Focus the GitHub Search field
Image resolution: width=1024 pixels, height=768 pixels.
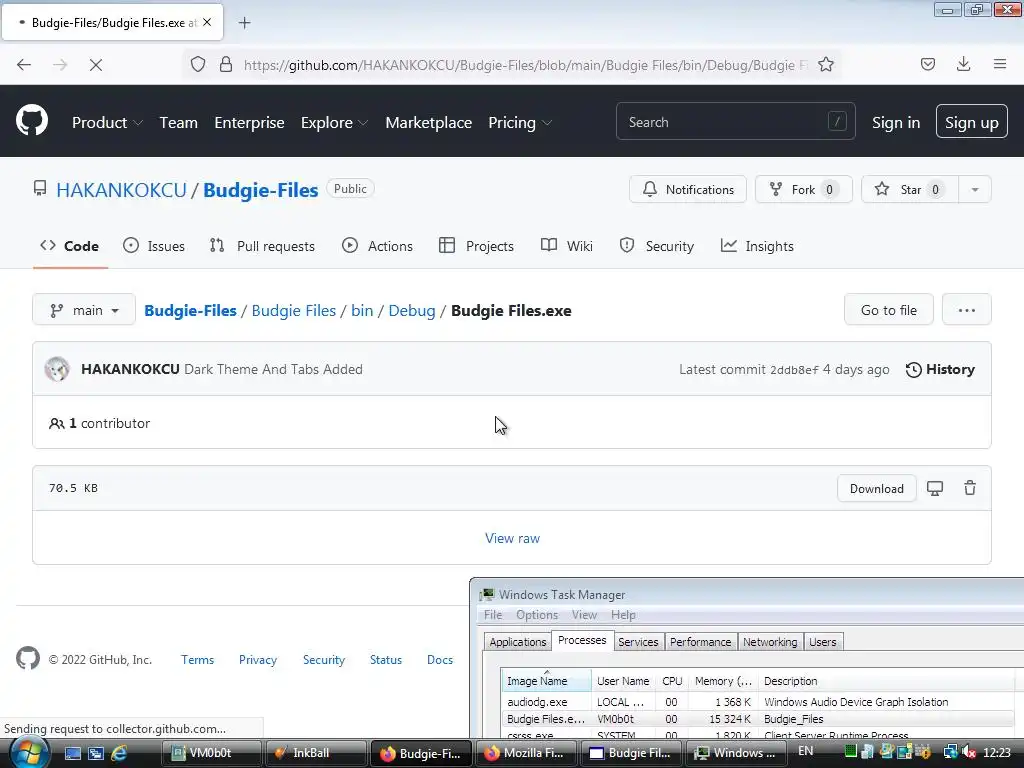[735, 121]
